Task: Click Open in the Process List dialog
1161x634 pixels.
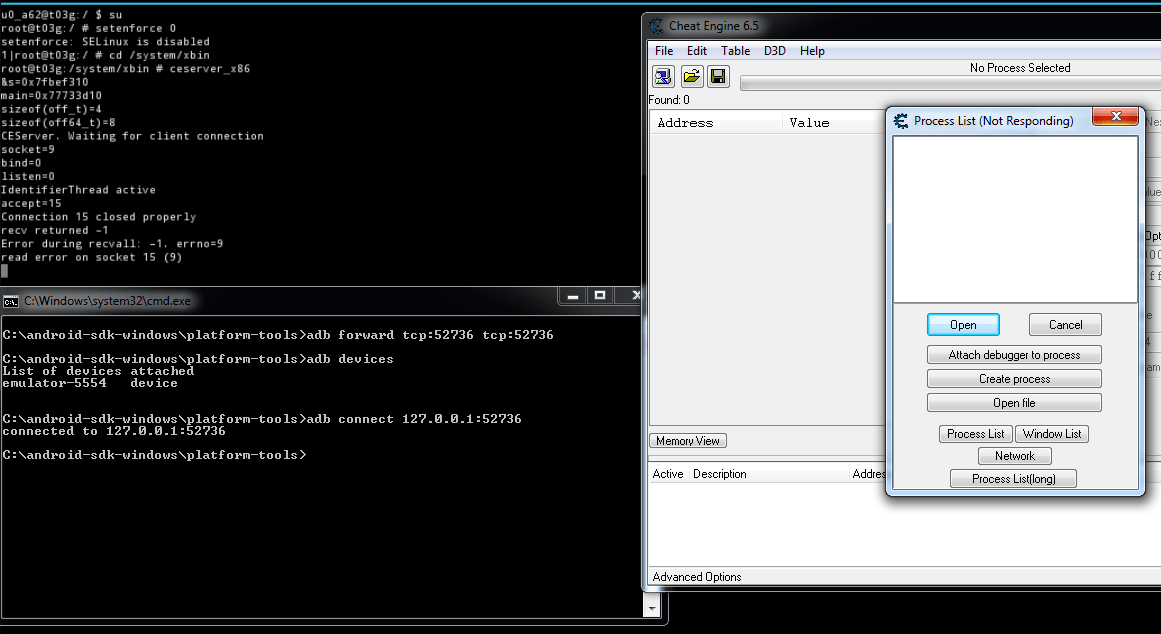Action: [962, 324]
